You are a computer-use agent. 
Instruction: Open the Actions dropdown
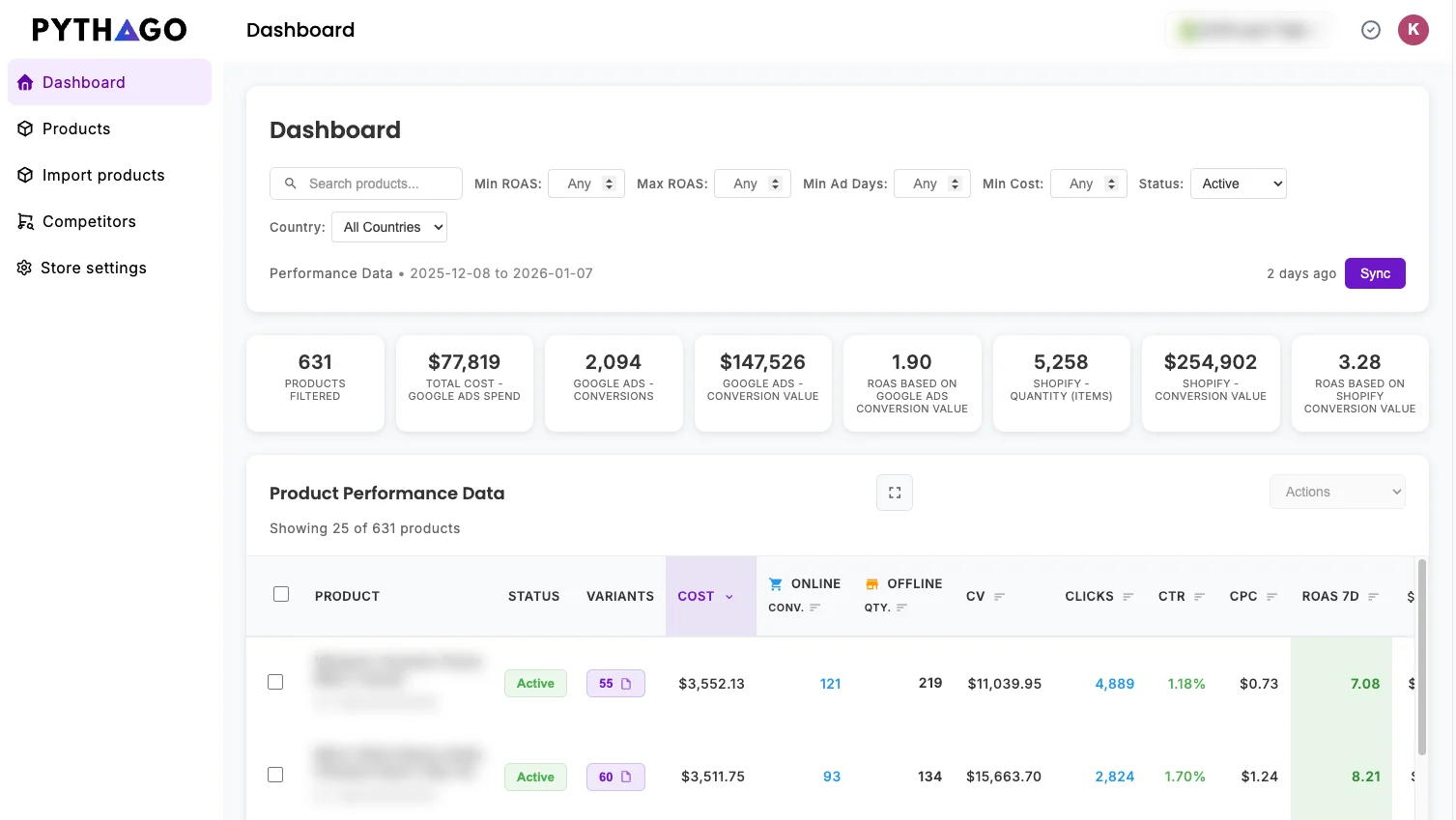[1337, 492]
